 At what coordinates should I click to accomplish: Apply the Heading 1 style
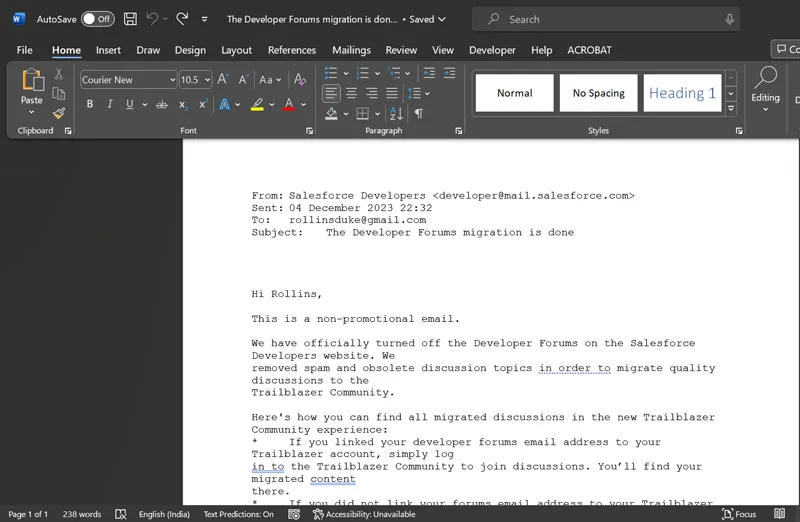(x=682, y=93)
